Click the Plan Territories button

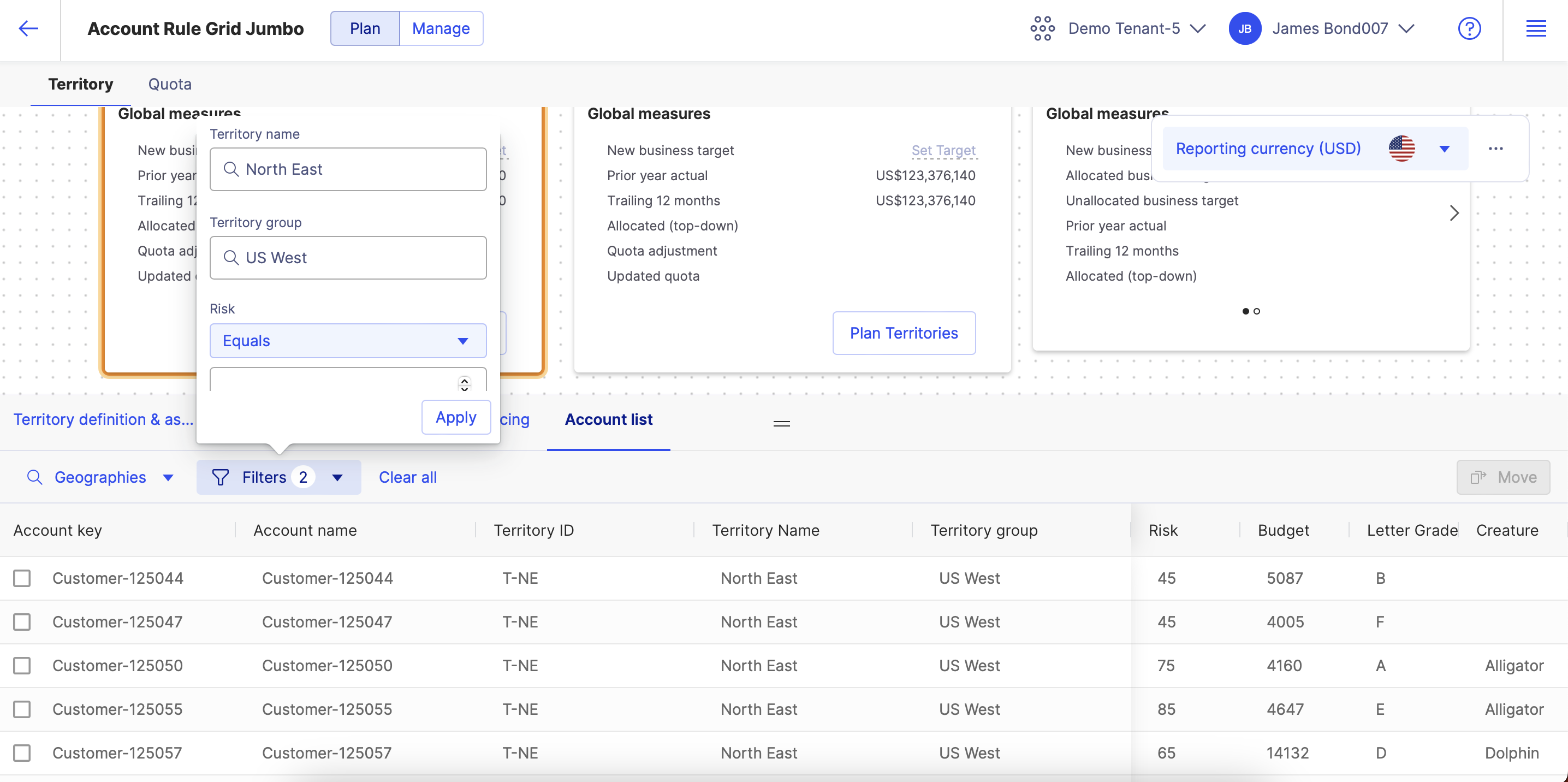point(904,333)
